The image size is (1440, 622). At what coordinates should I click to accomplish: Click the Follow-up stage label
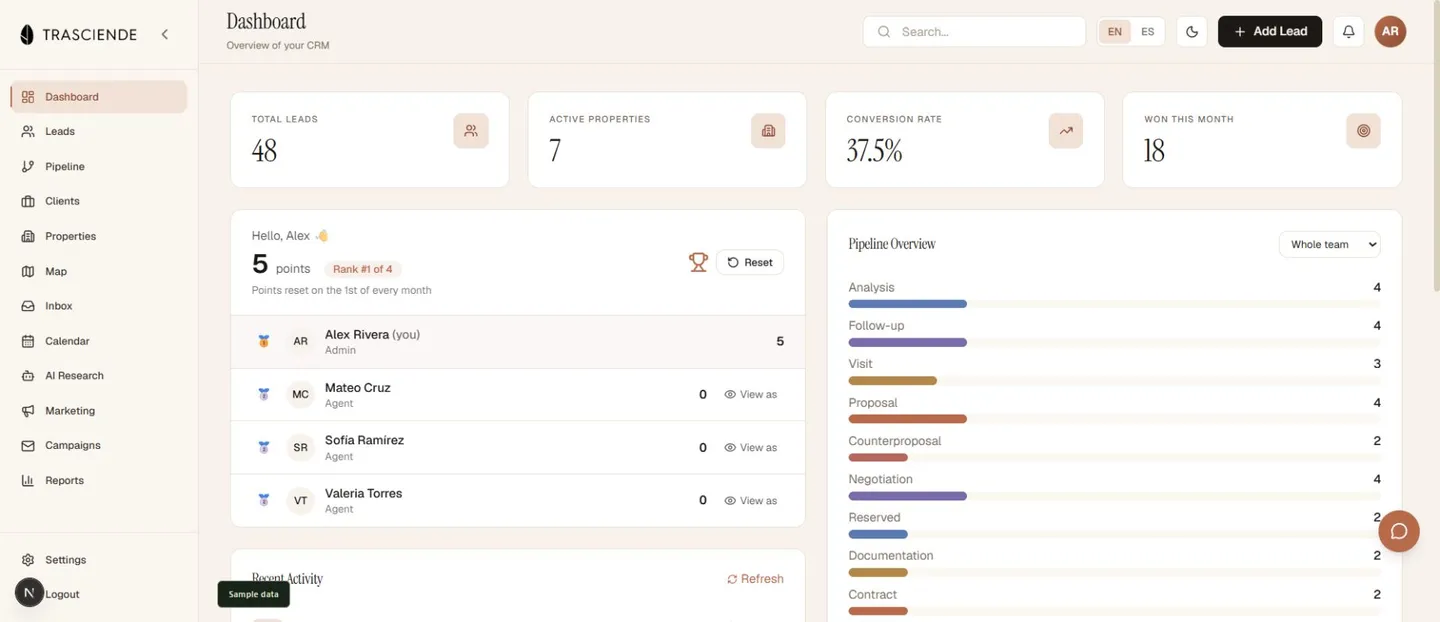tap(876, 326)
